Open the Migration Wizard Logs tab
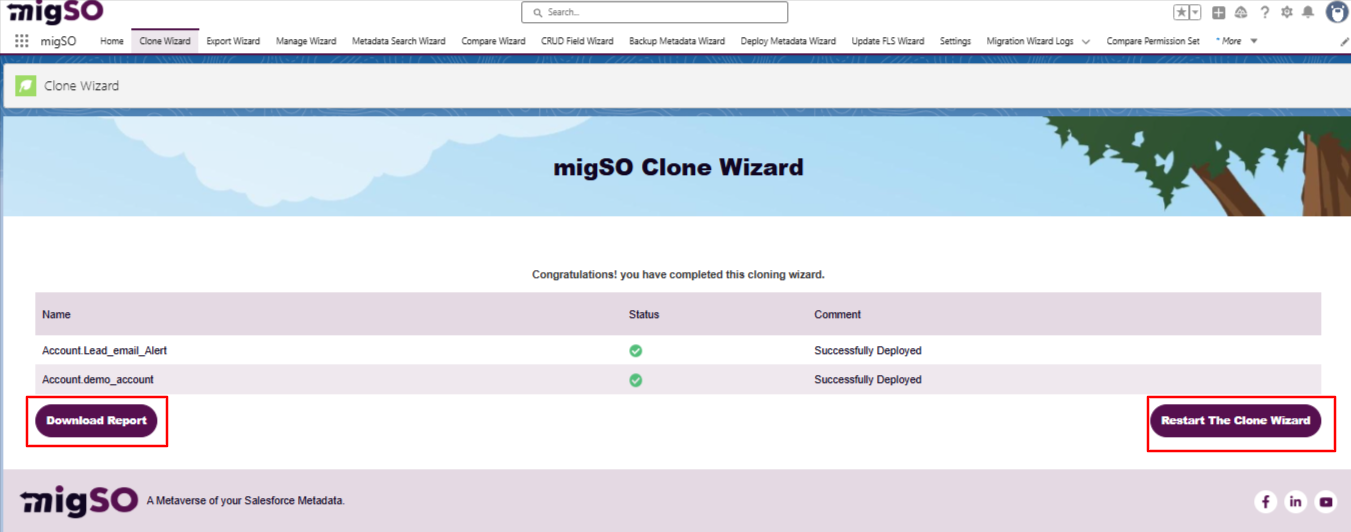1351x532 pixels. [1030, 41]
